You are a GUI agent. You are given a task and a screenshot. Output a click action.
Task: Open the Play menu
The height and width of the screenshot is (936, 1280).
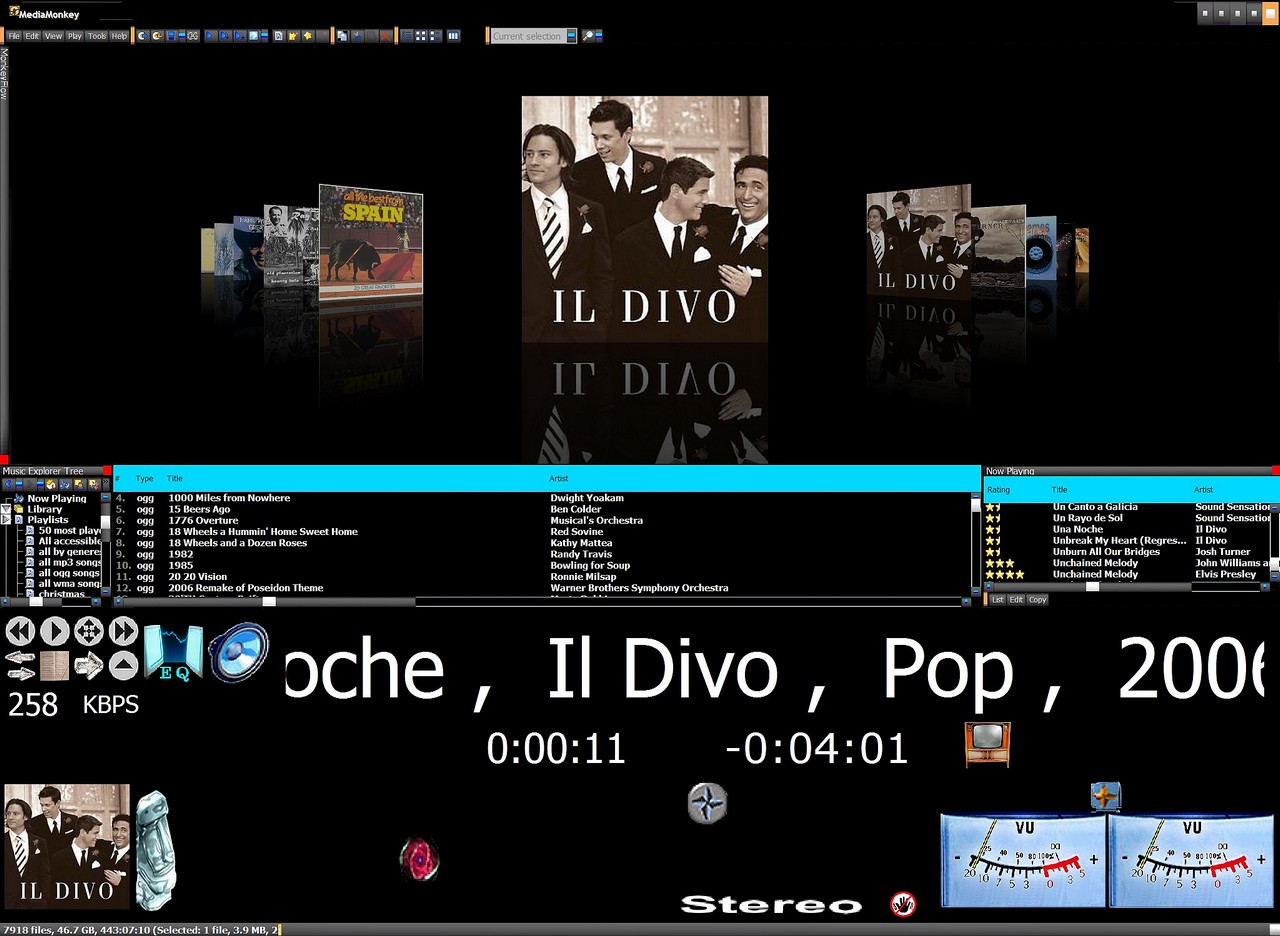75,36
